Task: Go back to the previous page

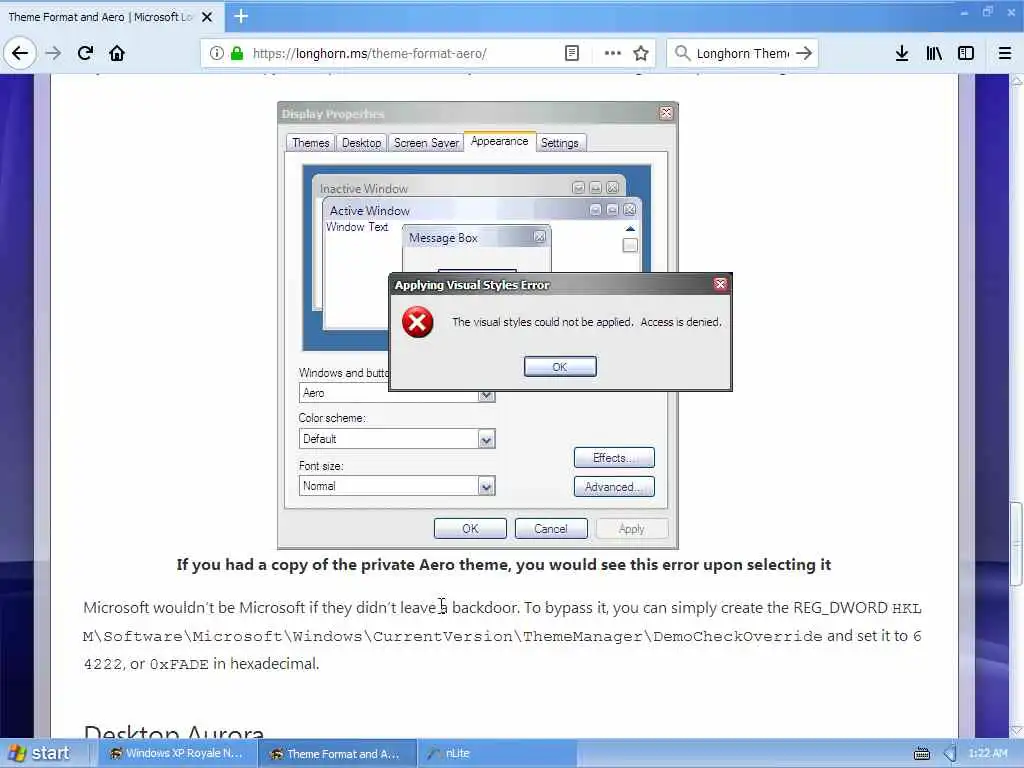Action: (x=20, y=54)
